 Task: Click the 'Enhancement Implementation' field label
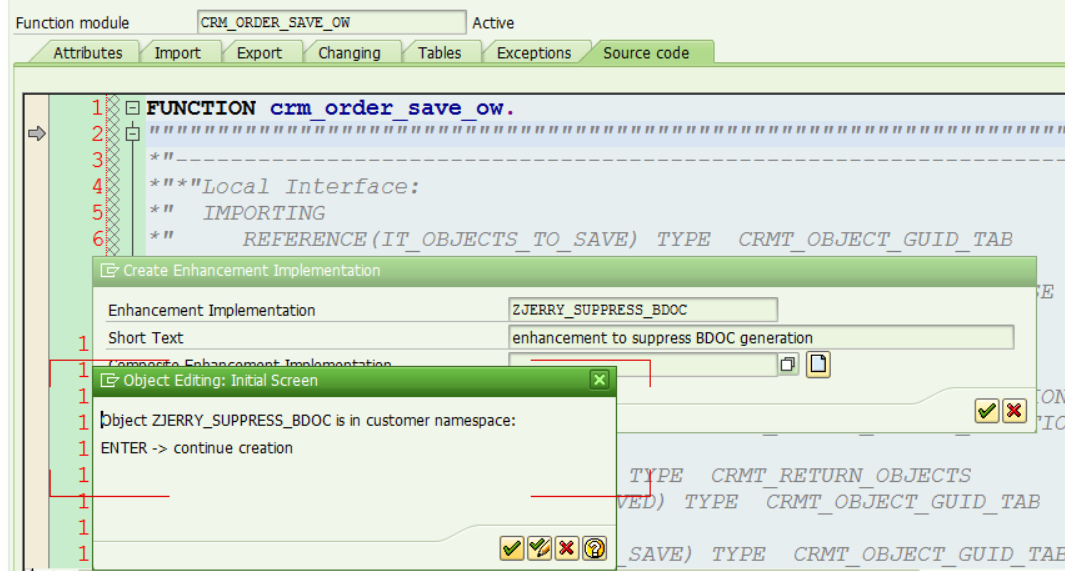(x=211, y=310)
